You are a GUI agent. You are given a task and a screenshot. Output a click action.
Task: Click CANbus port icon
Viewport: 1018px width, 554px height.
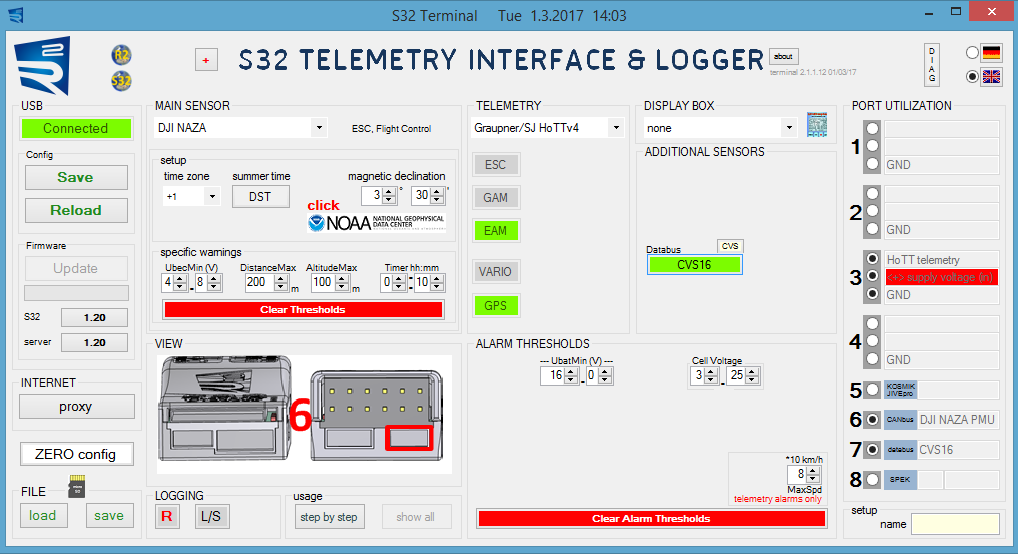click(x=900, y=420)
